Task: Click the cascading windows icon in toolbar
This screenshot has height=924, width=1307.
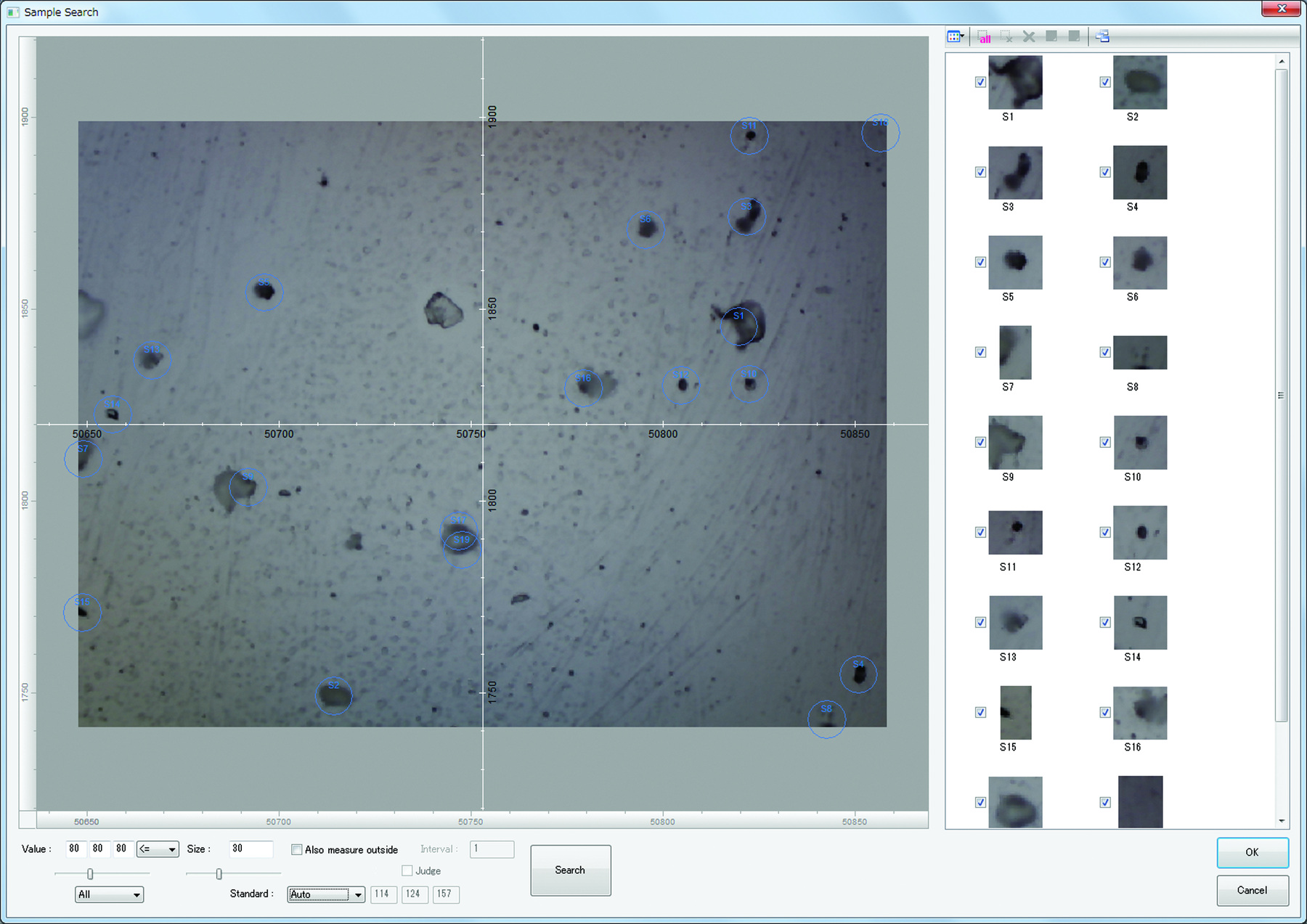Action: 1102,36
